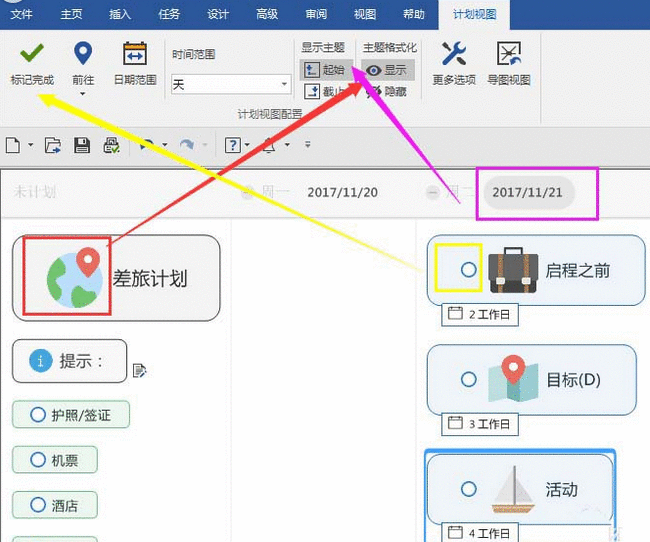Click the Undo arrow icon
The height and width of the screenshot is (542, 650).
pyautogui.click(x=146, y=145)
